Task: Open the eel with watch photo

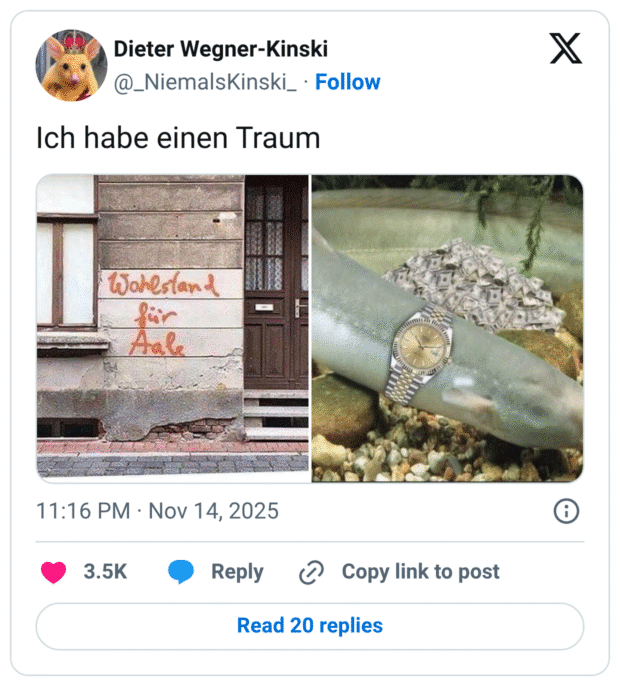Action: coord(447,329)
